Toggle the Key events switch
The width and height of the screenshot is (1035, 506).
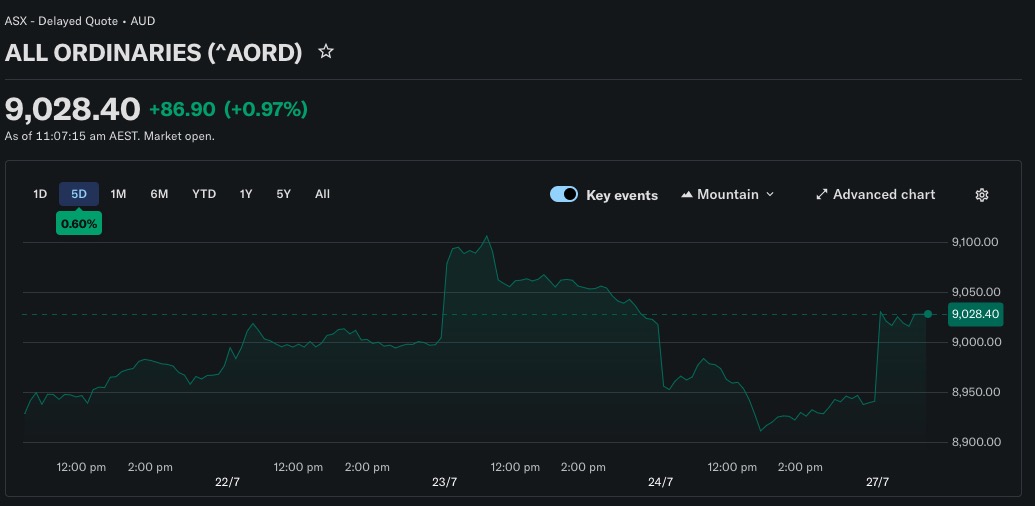pos(564,194)
